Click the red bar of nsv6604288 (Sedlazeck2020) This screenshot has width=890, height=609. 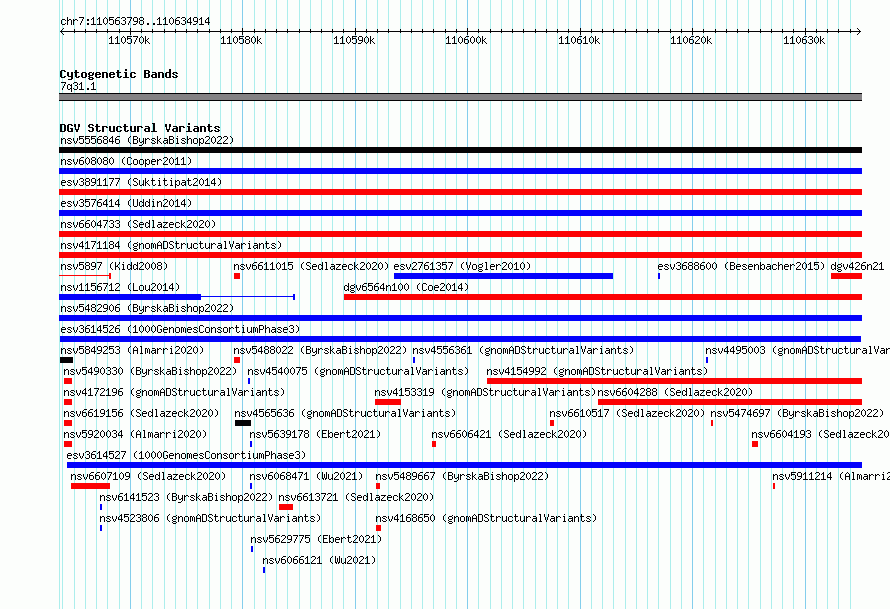[730, 402]
